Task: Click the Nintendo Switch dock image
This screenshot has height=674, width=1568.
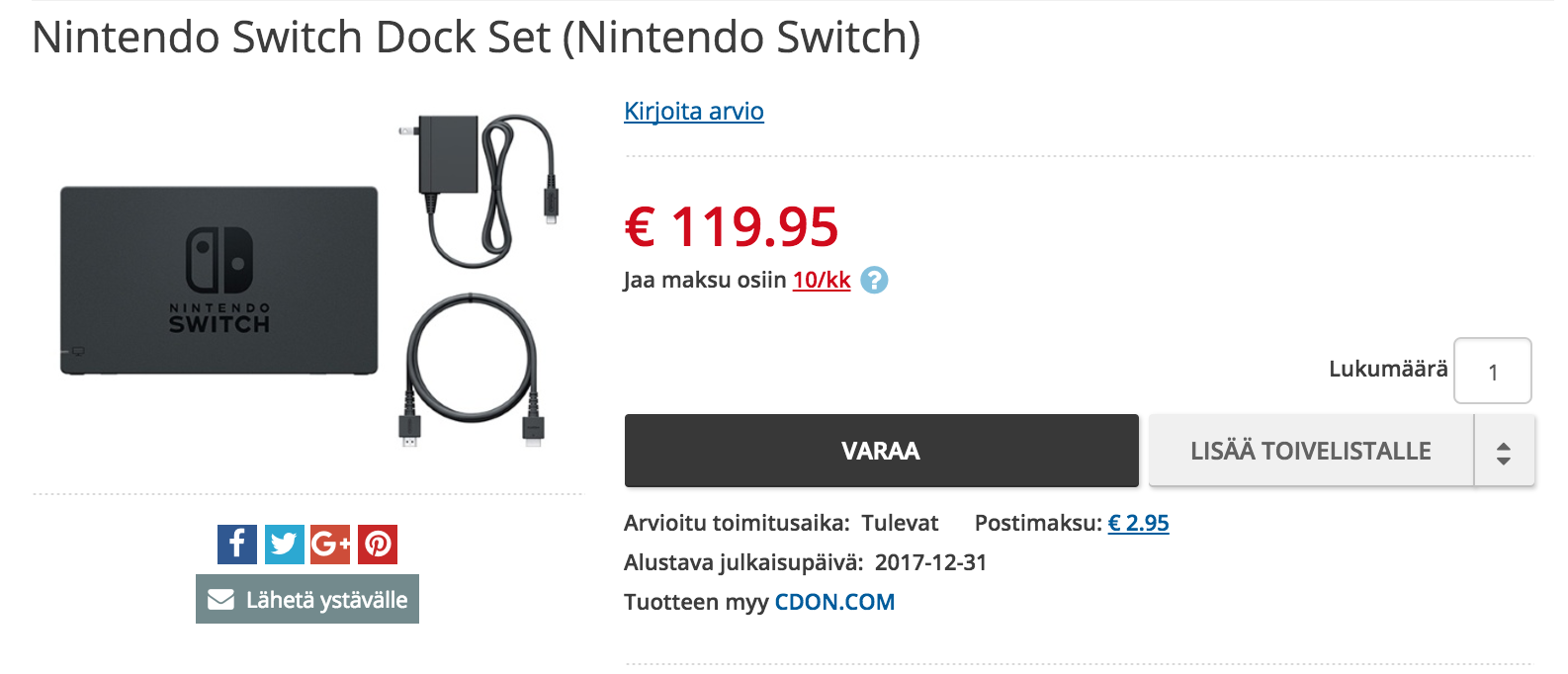Action: (x=218, y=281)
